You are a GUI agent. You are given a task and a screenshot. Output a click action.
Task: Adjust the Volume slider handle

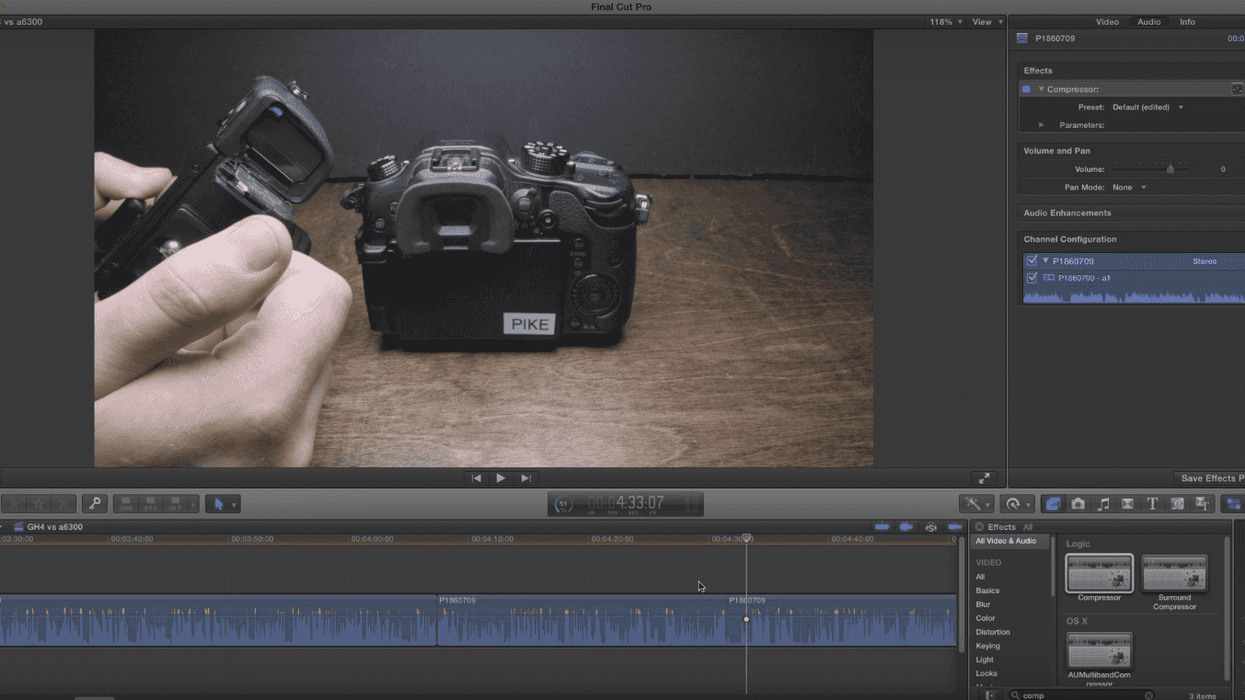tap(1170, 169)
